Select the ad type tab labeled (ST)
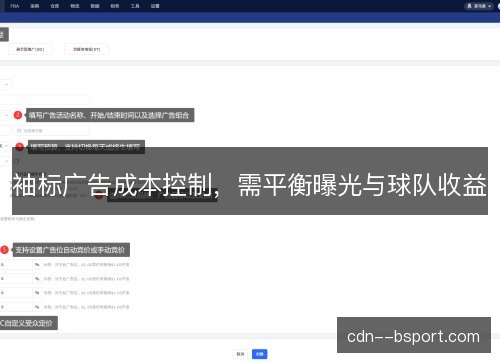 coord(86,49)
